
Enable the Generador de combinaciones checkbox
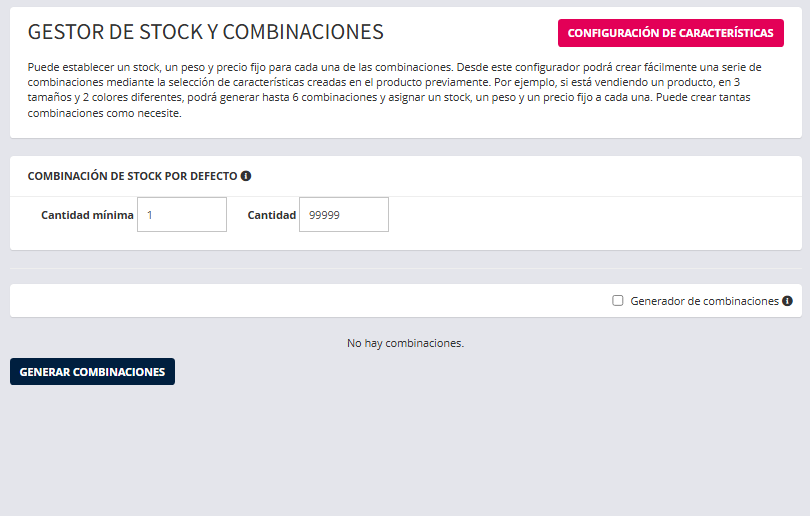point(618,301)
